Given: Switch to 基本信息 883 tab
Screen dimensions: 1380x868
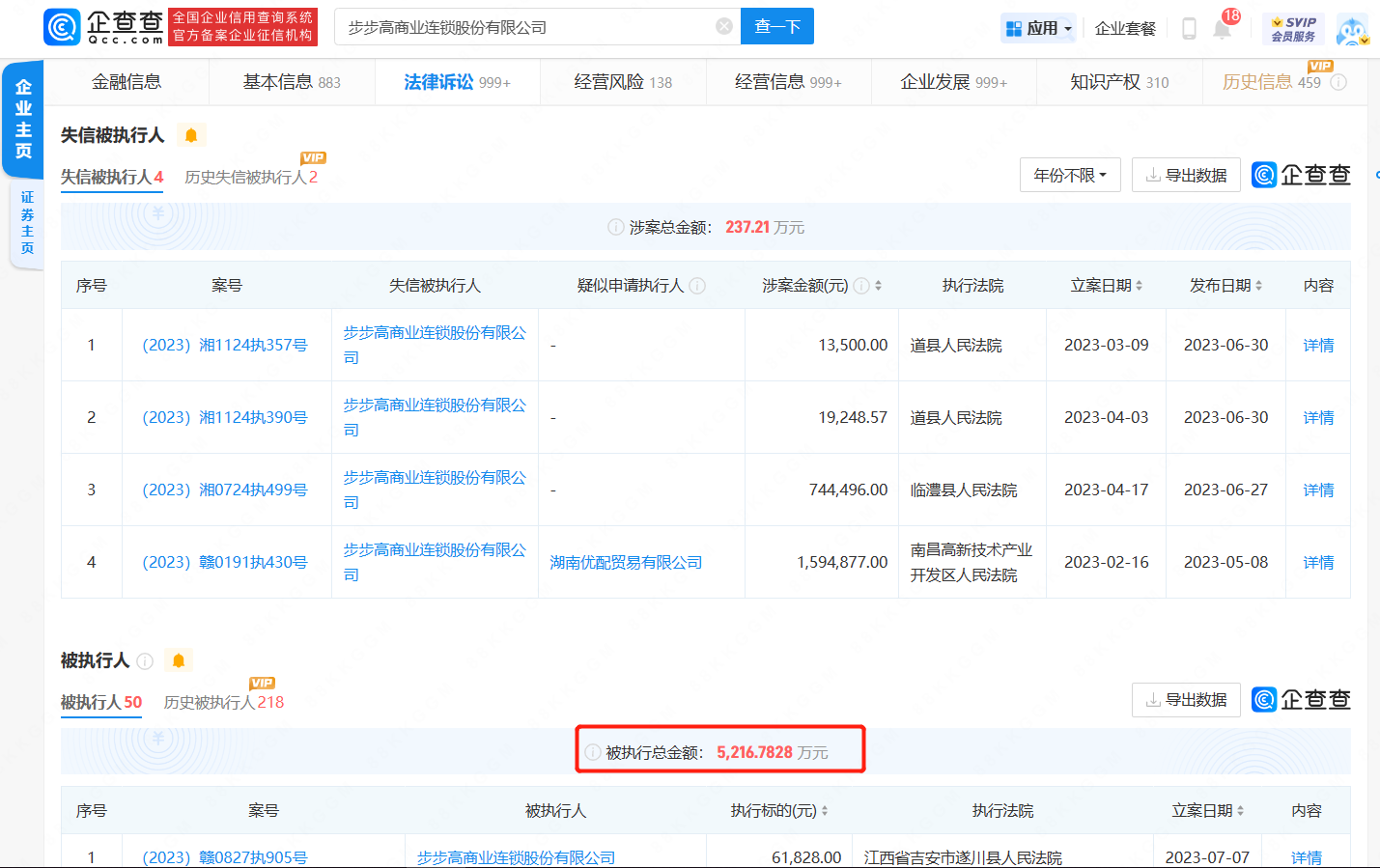Looking at the screenshot, I should click(x=292, y=82).
